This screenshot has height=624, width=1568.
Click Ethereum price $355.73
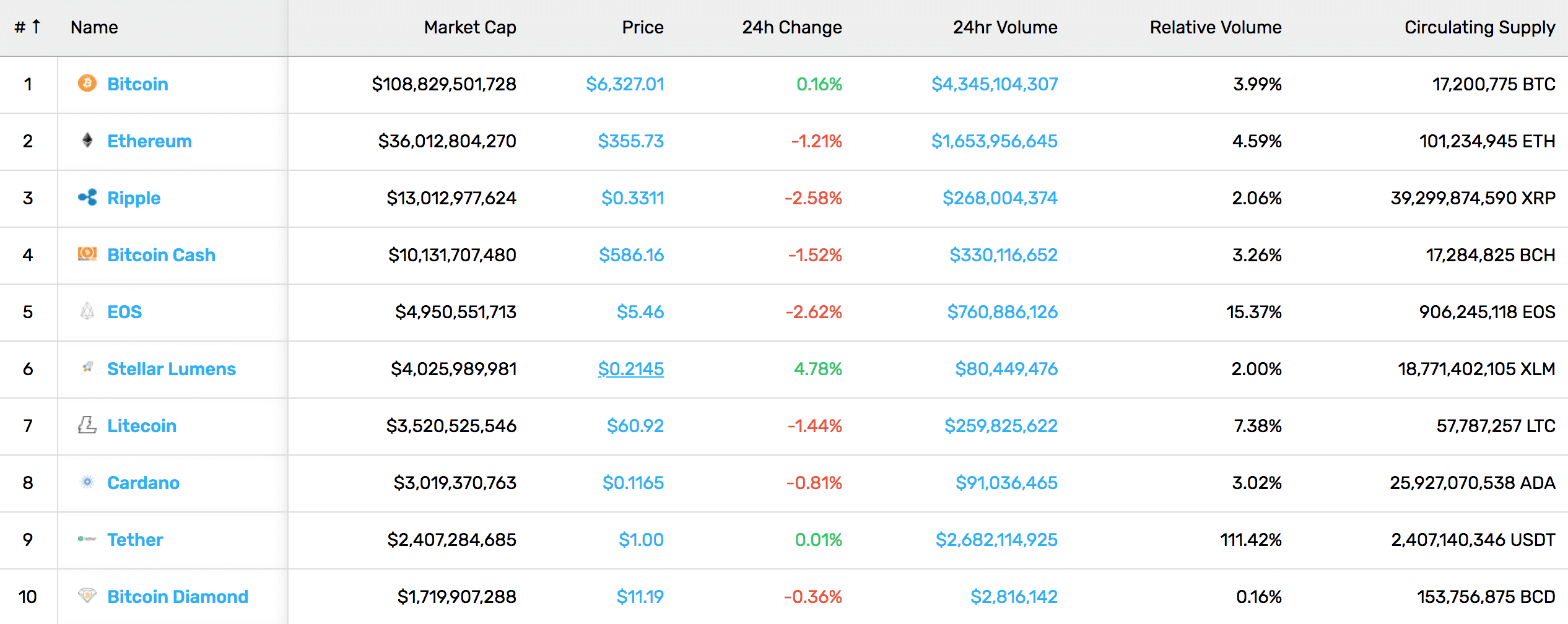click(x=630, y=141)
